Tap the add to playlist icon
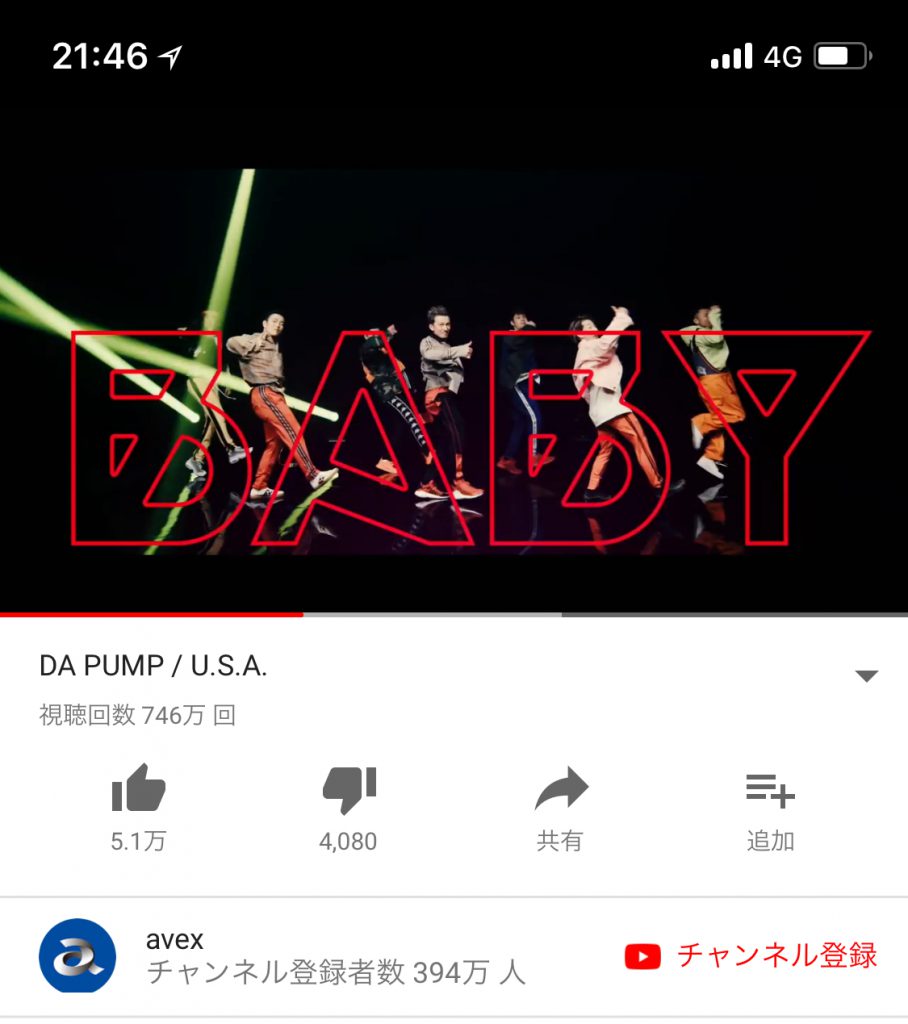 (770, 791)
